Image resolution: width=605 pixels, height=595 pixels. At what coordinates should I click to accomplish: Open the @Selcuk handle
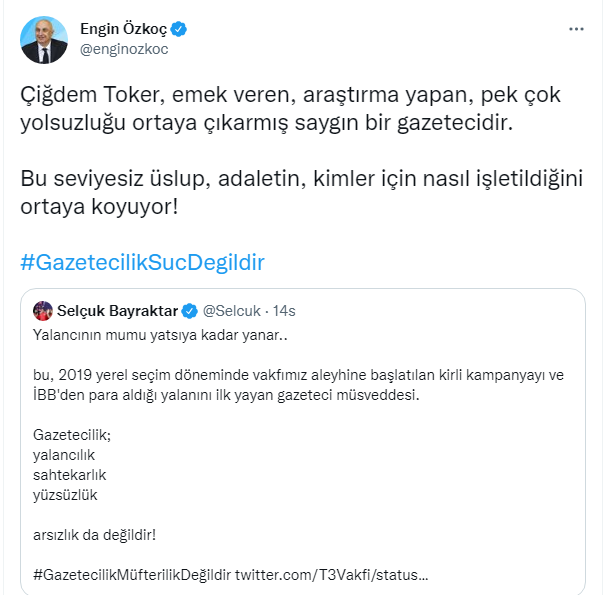(x=229, y=311)
